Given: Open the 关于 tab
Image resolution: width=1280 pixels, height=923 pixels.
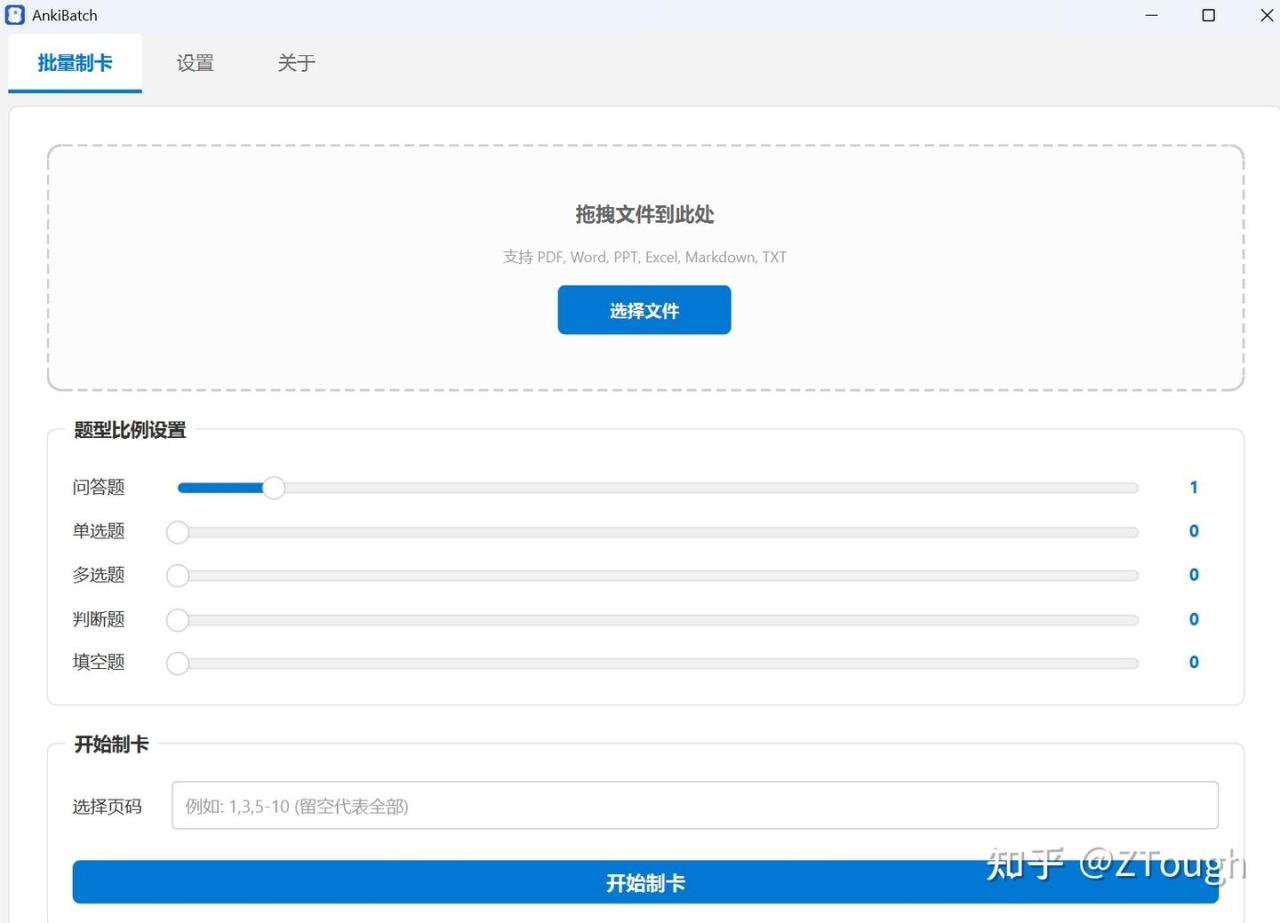Looking at the screenshot, I should 296,63.
